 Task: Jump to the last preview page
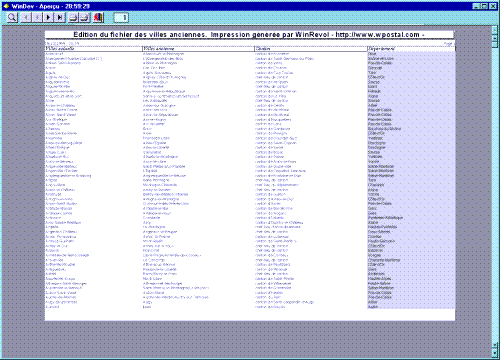coord(60,17)
